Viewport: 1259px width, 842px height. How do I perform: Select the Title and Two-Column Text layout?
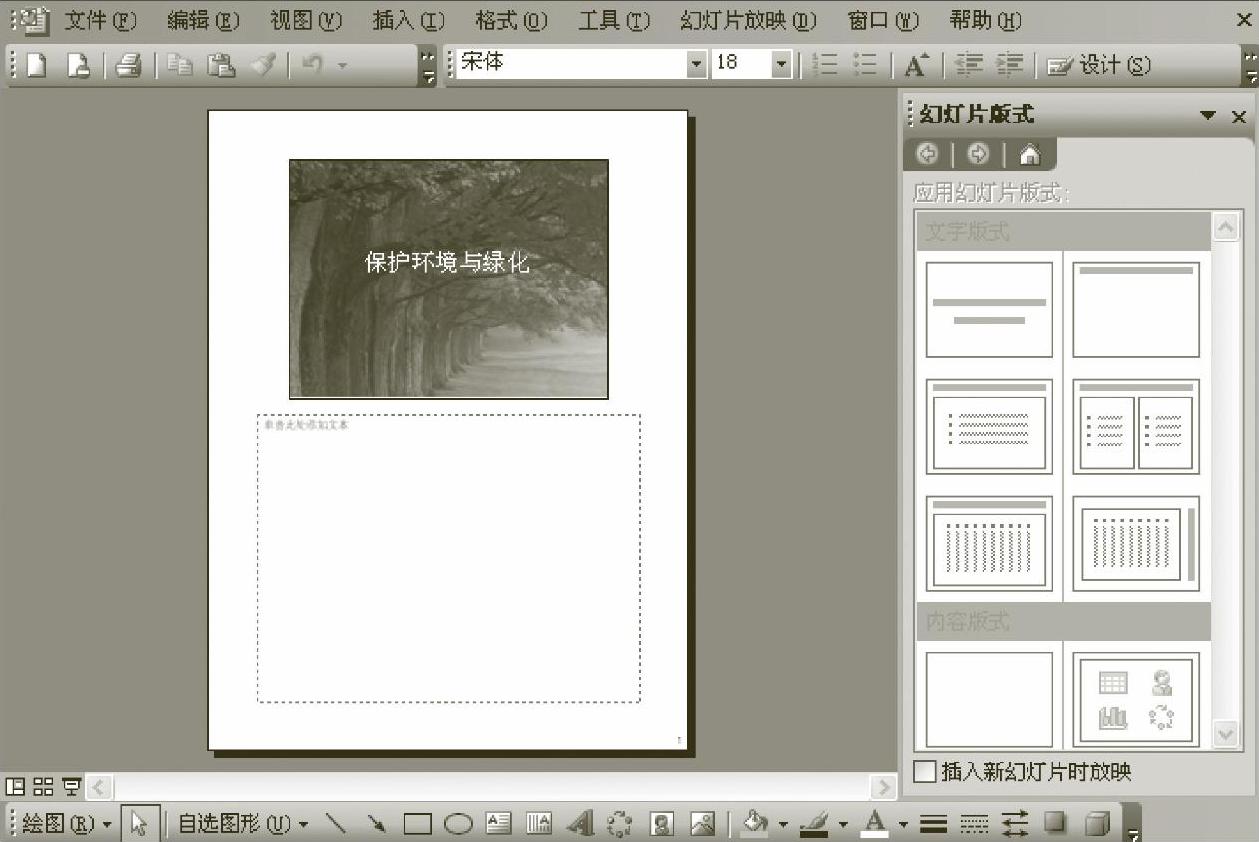coord(1136,426)
